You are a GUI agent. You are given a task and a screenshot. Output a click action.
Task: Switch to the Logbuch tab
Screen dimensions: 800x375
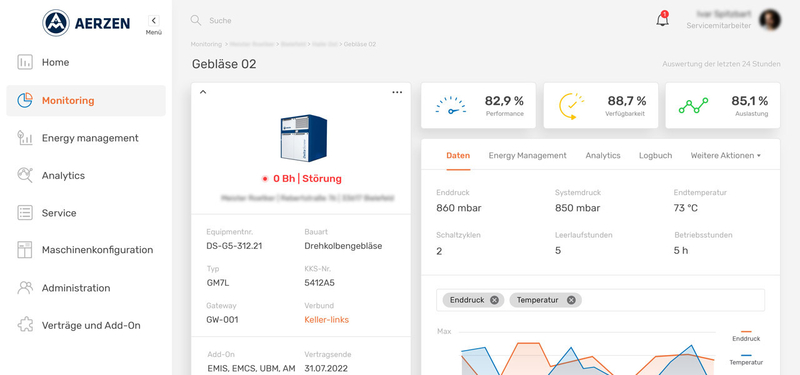pyautogui.click(x=656, y=156)
